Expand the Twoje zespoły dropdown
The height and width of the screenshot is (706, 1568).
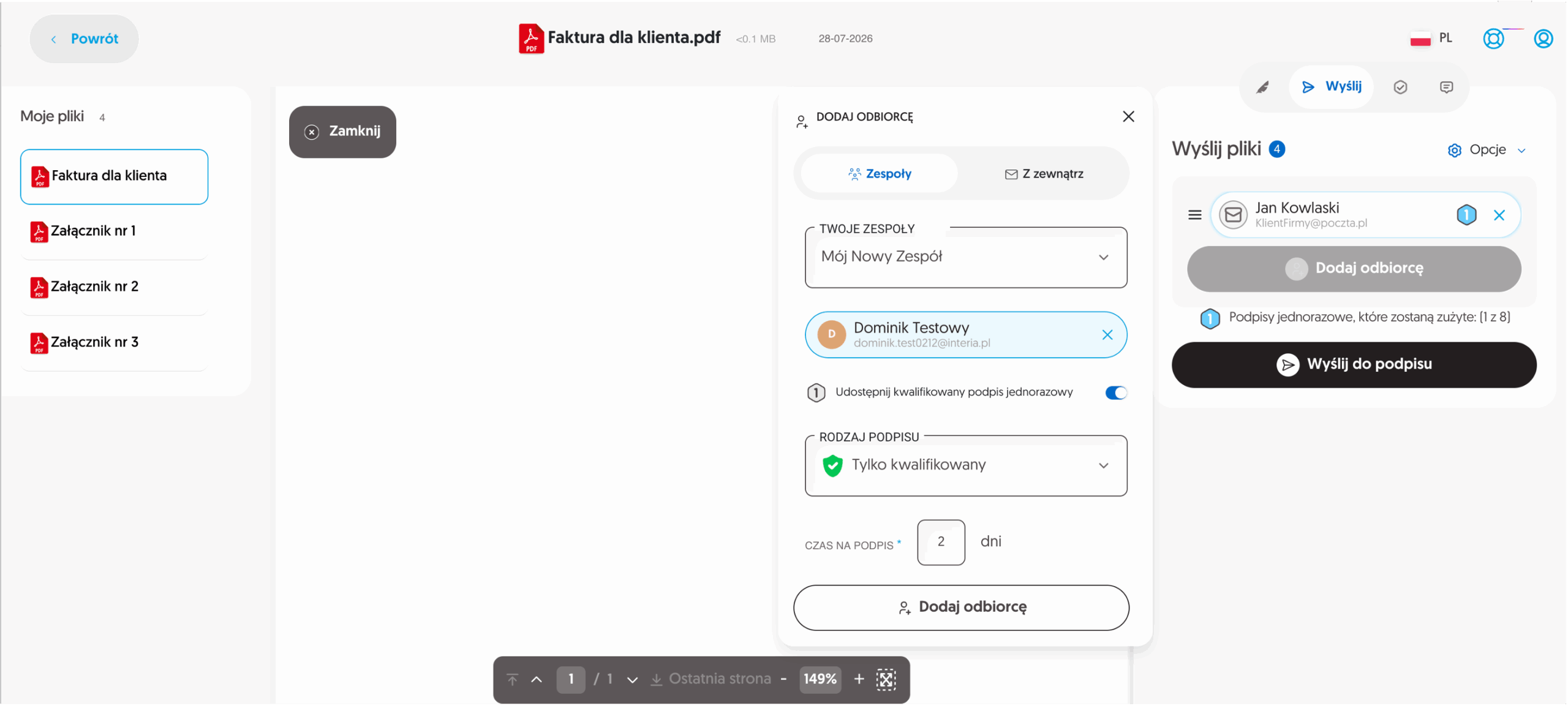966,257
